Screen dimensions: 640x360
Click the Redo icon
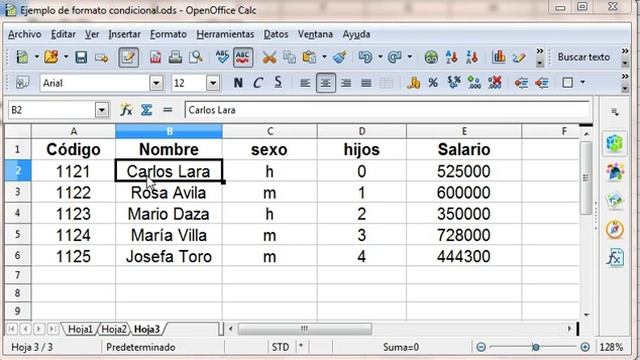tap(395, 57)
